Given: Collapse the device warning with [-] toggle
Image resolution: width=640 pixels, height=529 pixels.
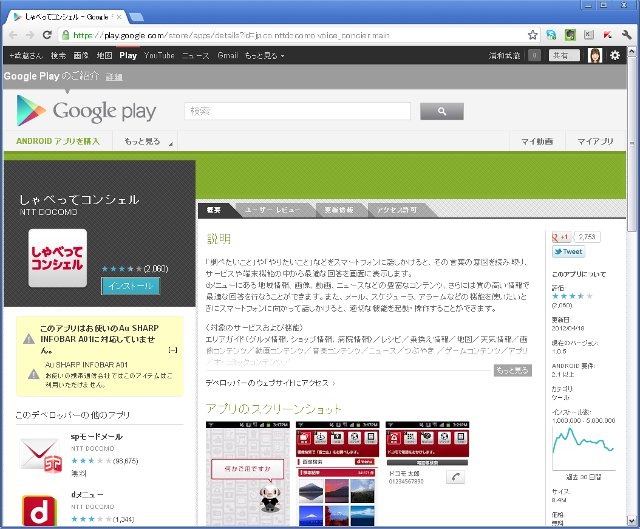Looking at the screenshot, I should tap(173, 350).
